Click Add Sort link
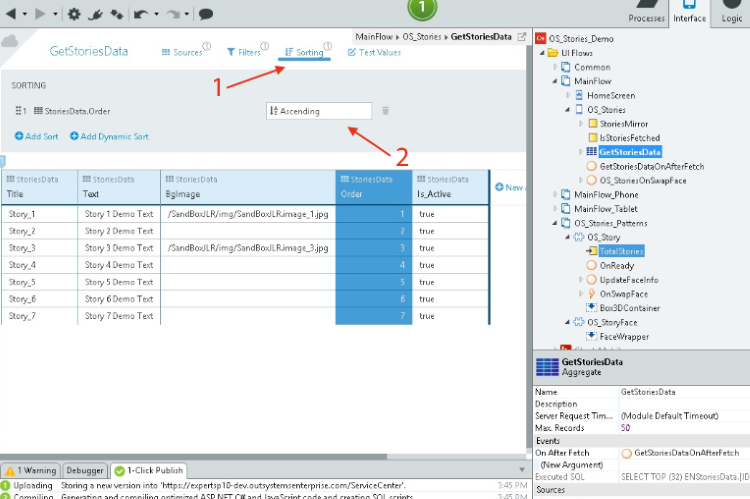750x499 pixels. click(x=37, y=136)
